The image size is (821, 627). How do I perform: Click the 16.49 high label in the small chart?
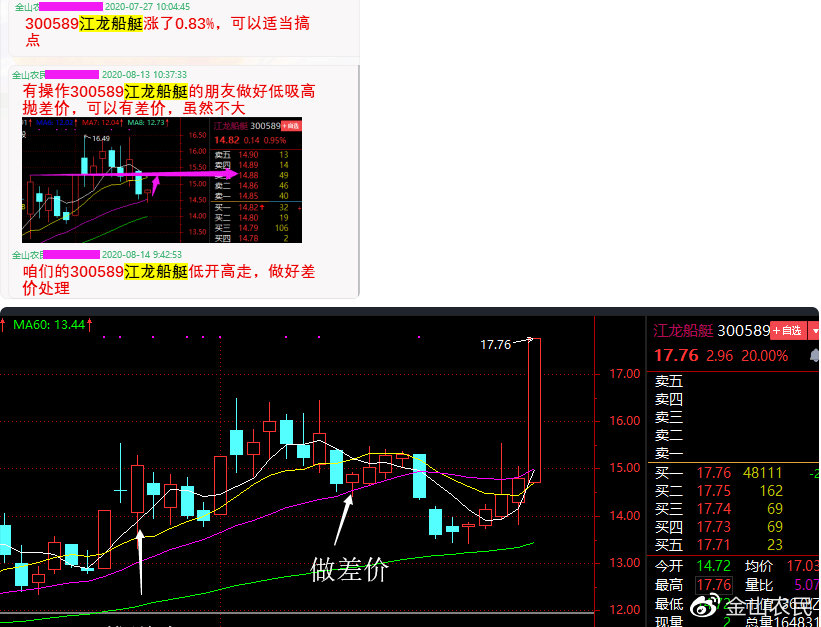tap(101, 138)
